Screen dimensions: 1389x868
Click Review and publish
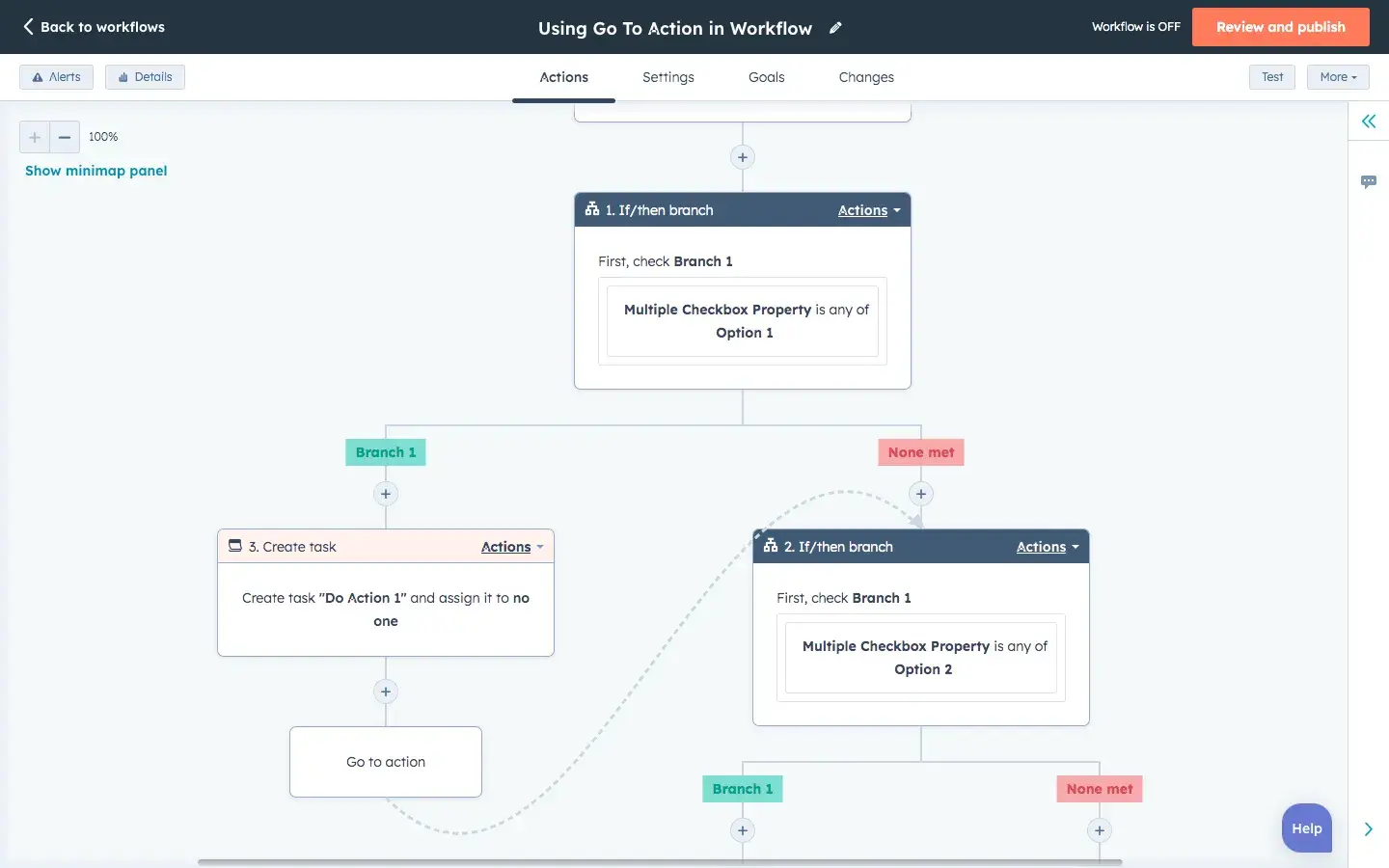1281,27
